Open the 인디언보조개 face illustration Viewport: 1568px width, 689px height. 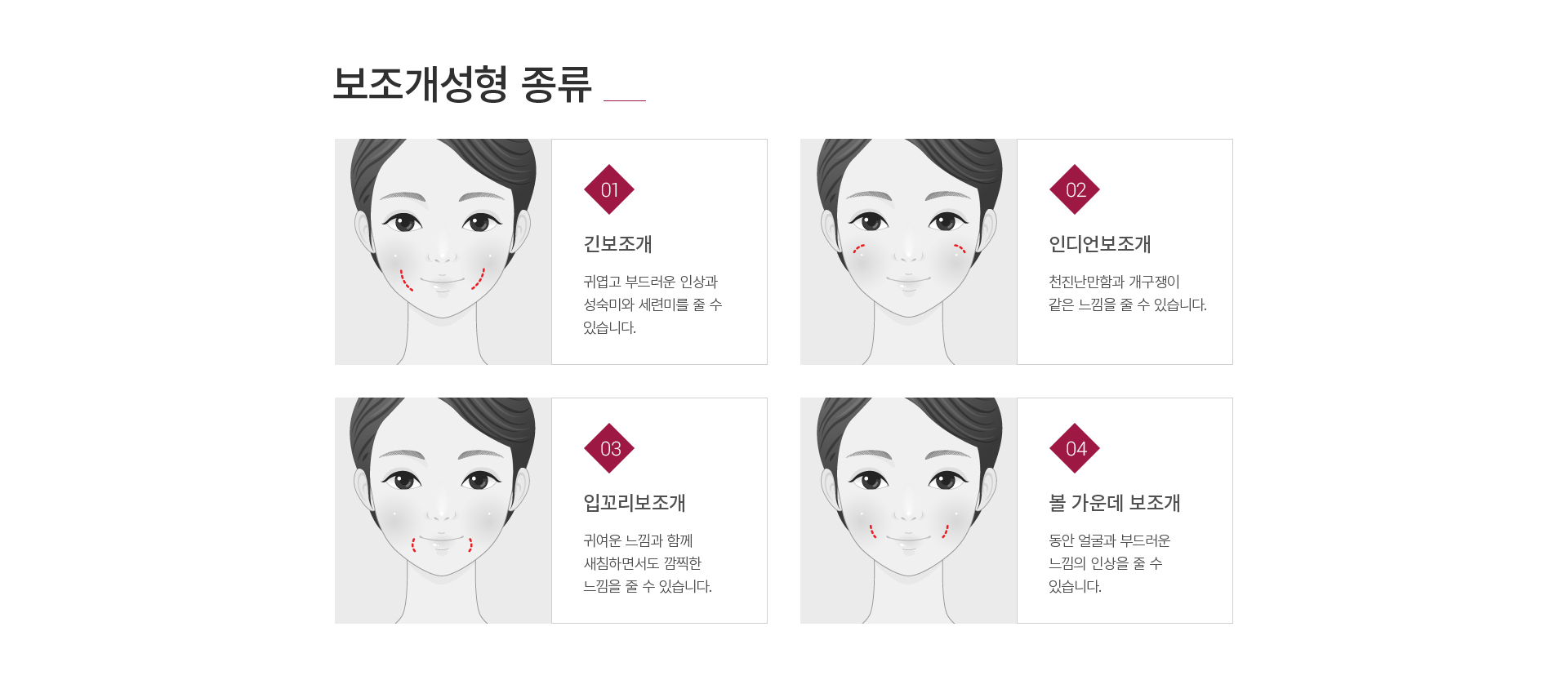click(909, 251)
